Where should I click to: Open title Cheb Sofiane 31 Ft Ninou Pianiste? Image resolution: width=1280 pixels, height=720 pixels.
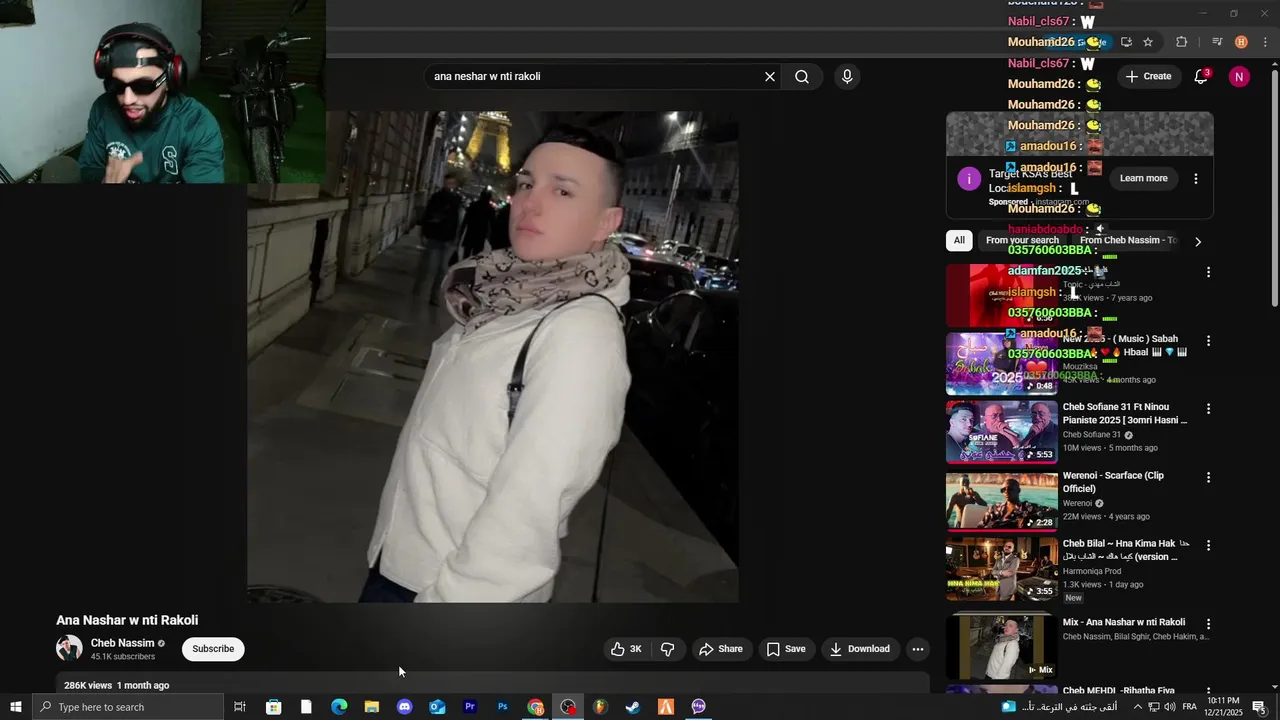coord(1125,414)
